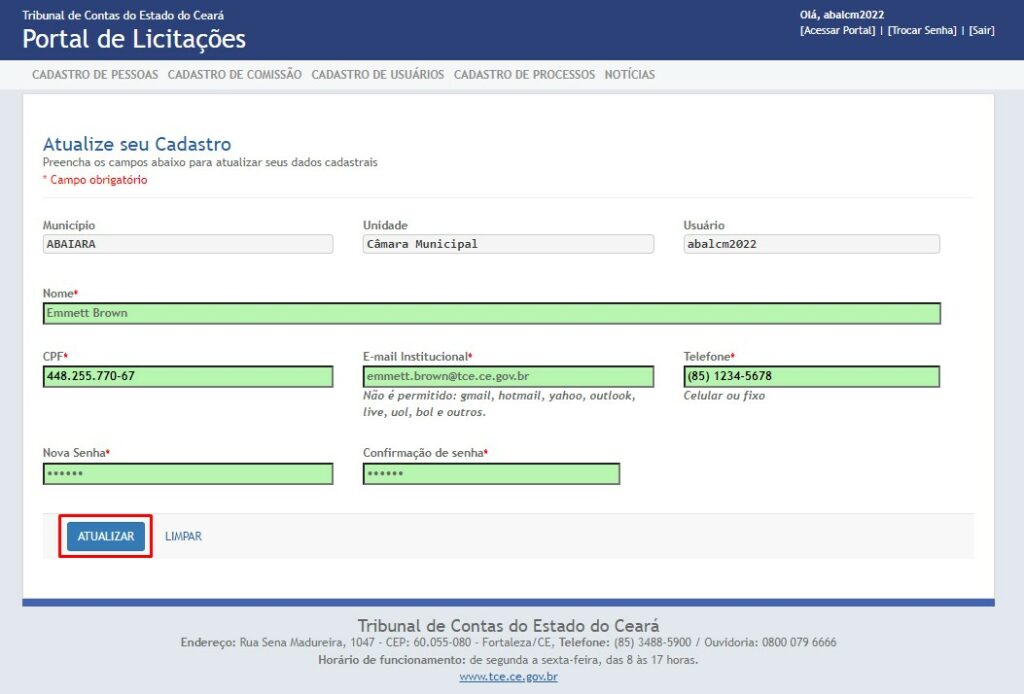The image size is (1024, 694).
Task: Open the www.tce.ce.gov.br footer link
Action: 508,677
